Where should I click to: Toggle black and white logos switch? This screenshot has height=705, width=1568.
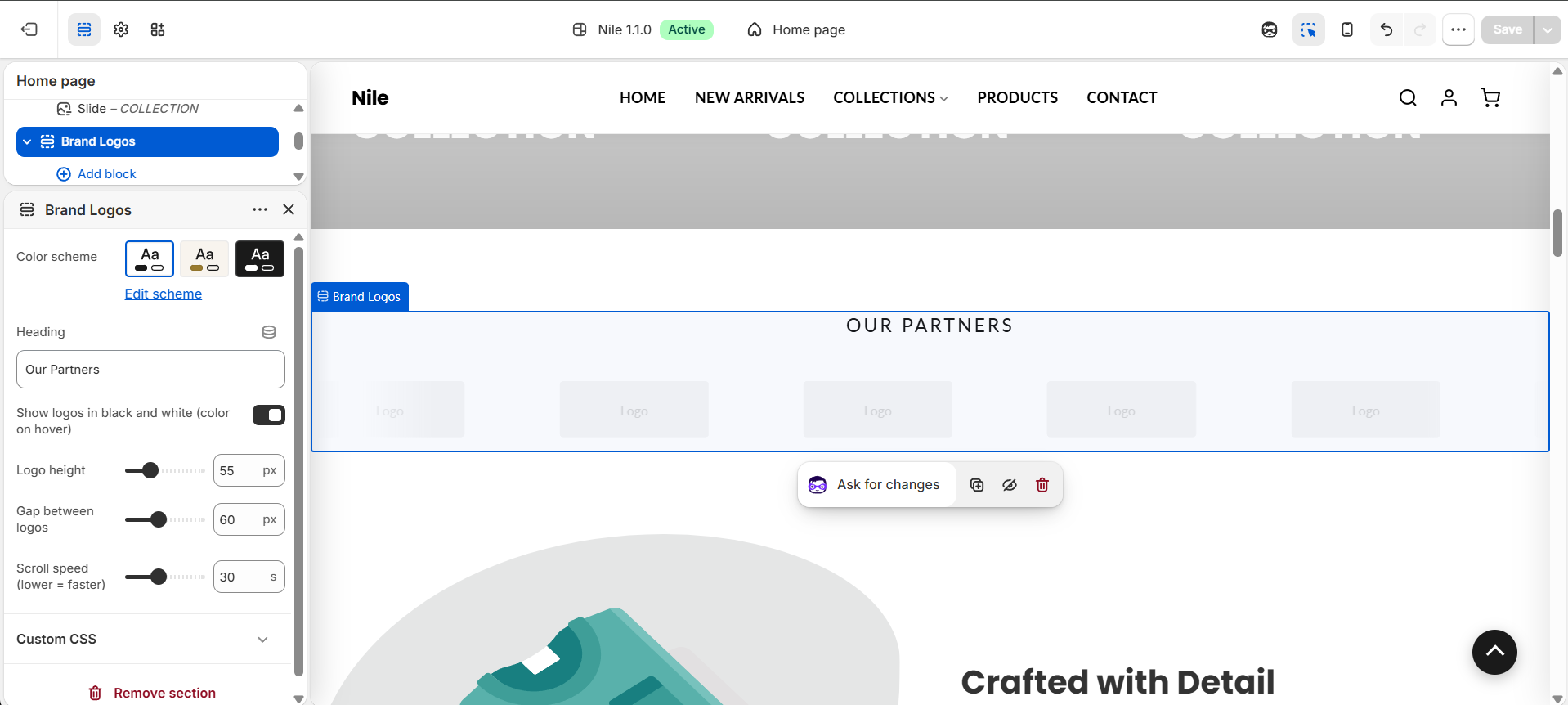pyautogui.click(x=269, y=415)
